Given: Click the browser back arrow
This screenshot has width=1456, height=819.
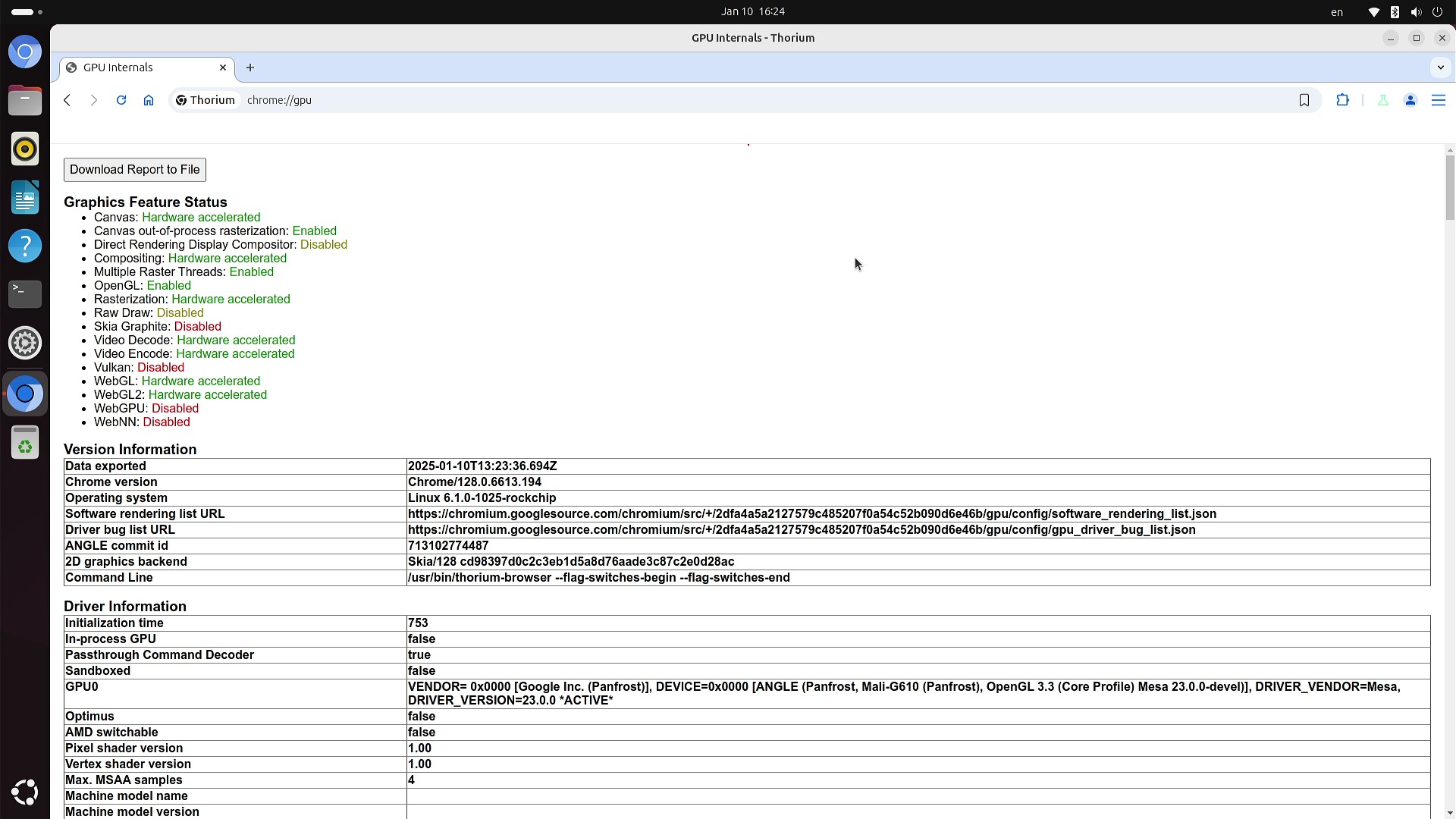Looking at the screenshot, I should pos(67,100).
